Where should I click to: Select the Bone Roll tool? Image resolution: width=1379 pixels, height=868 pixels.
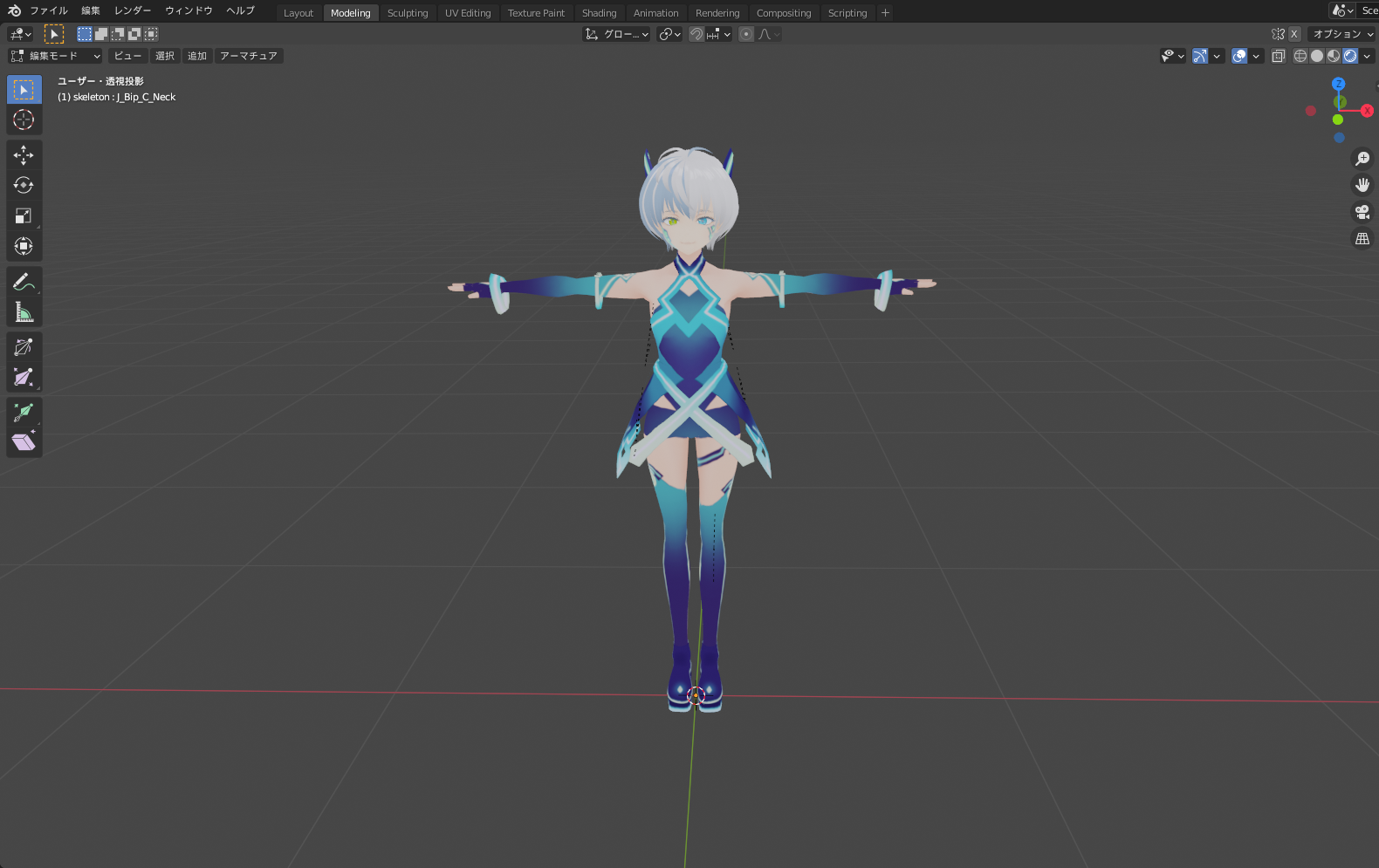point(24,347)
